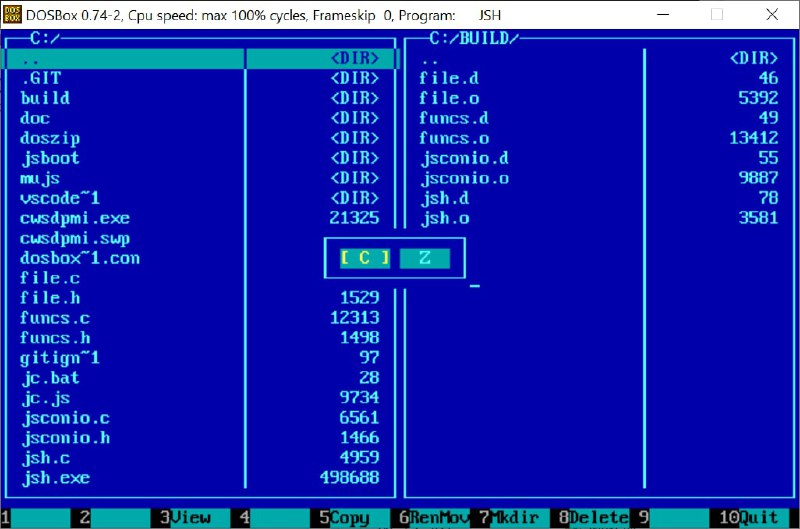Select the C drive option in dialog

(365, 258)
